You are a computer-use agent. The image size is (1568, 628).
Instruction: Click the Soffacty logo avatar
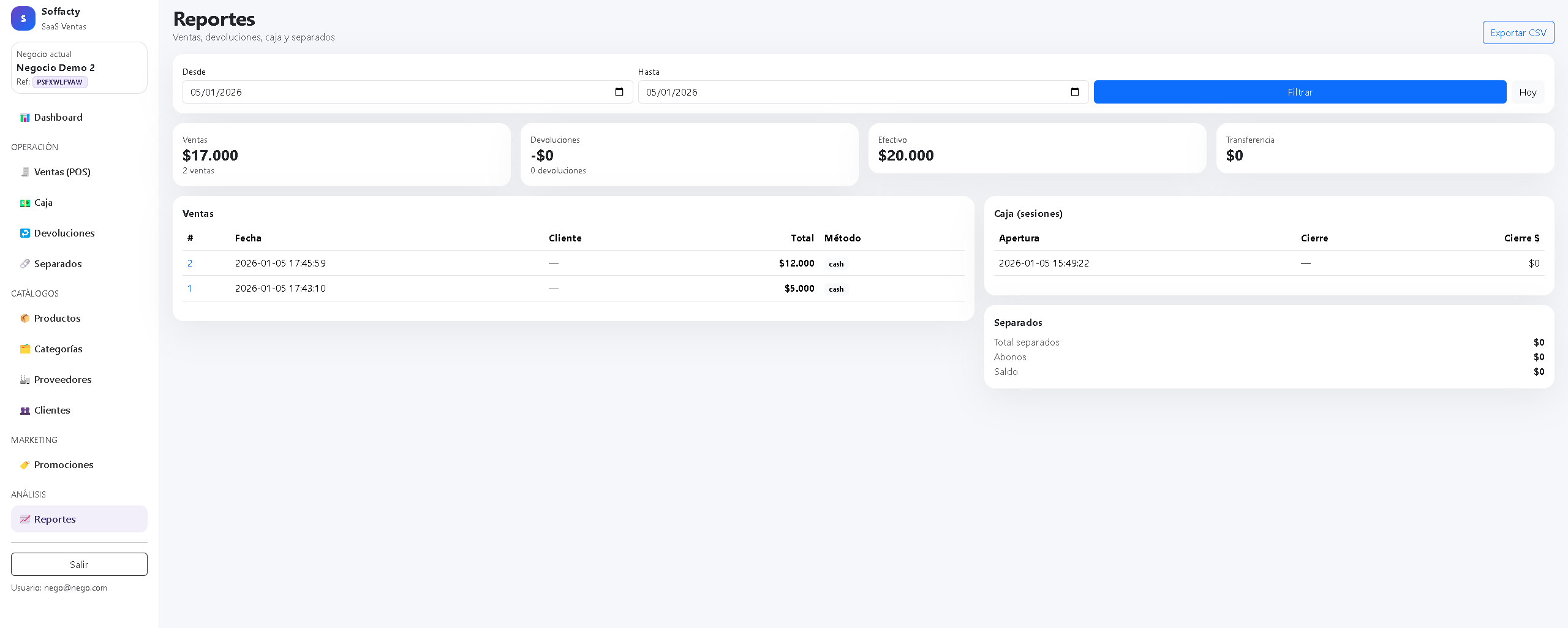[x=23, y=18]
